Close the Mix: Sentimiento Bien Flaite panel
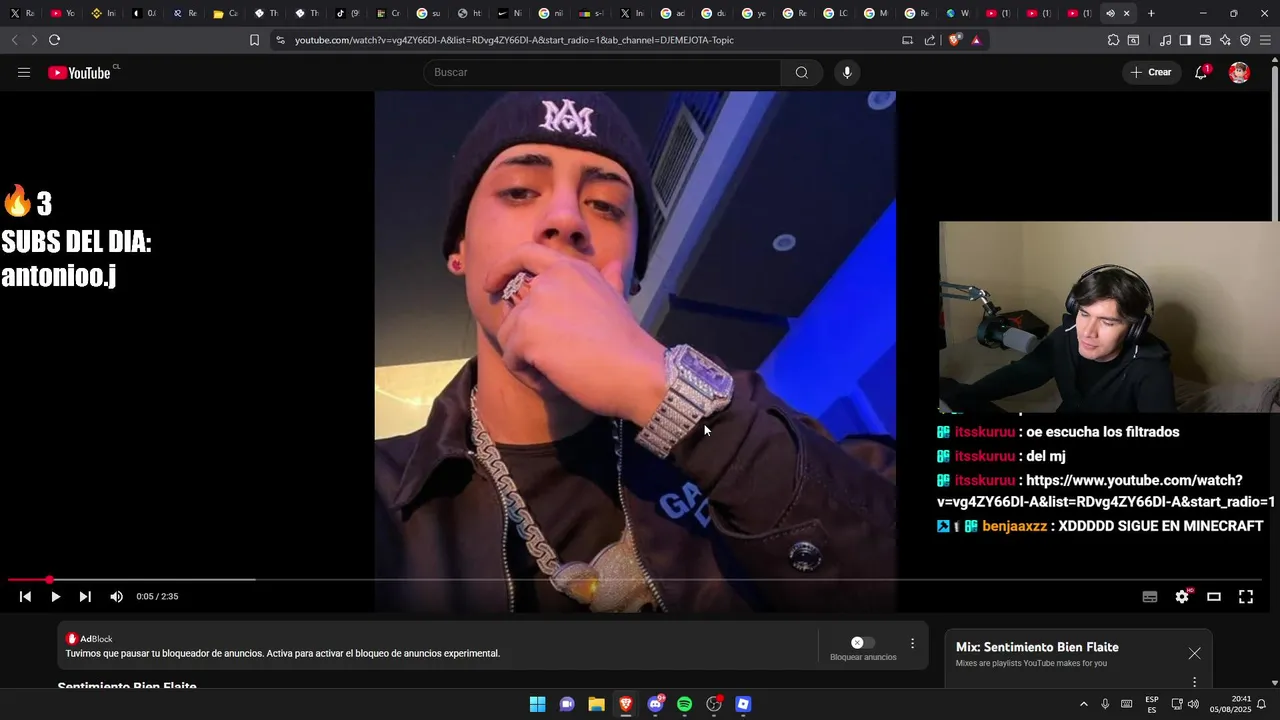Image resolution: width=1280 pixels, height=720 pixels. (x=1194, y=653)
